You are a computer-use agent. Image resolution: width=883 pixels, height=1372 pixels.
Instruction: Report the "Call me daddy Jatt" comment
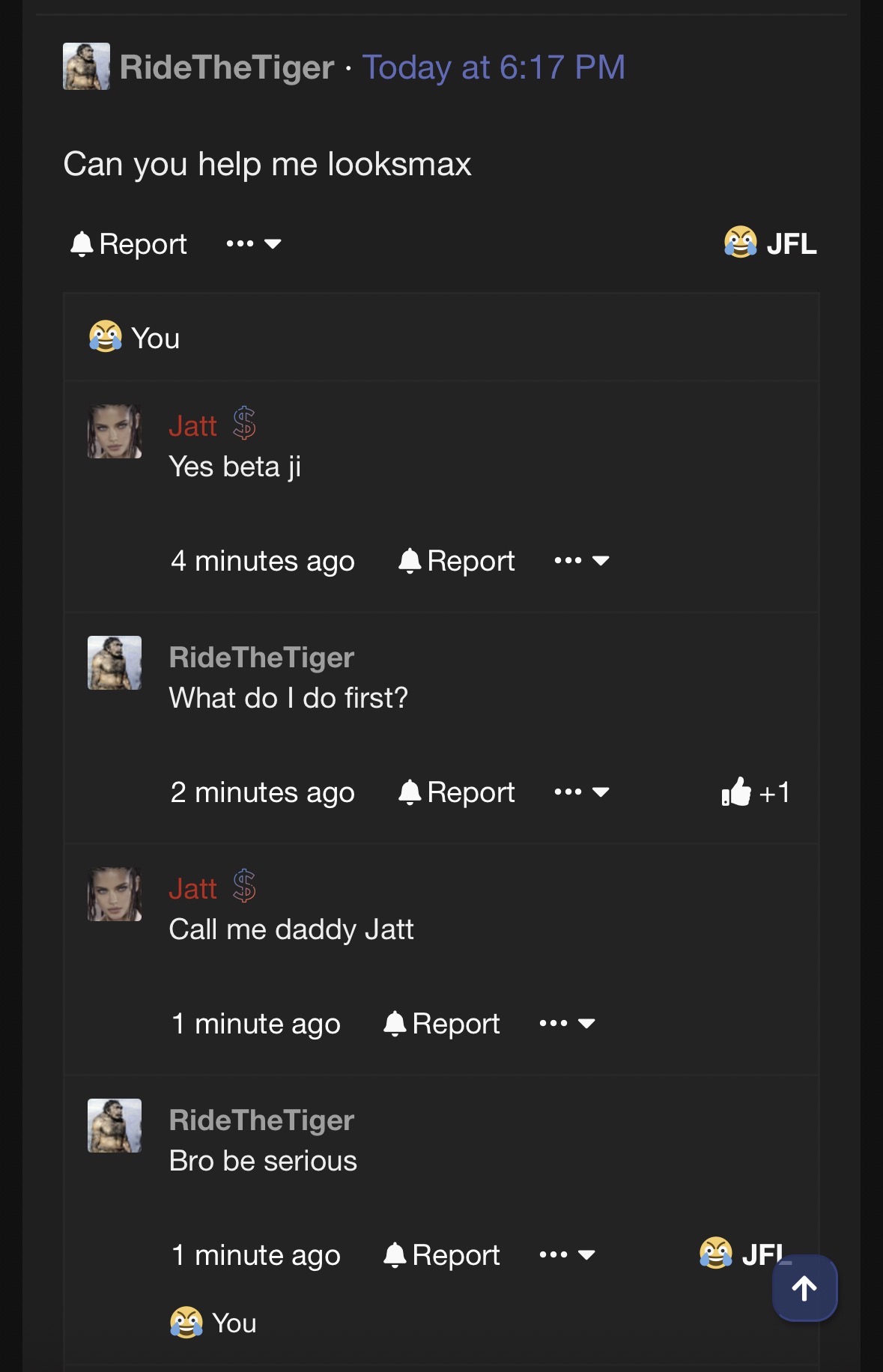tap(442, 1024)
